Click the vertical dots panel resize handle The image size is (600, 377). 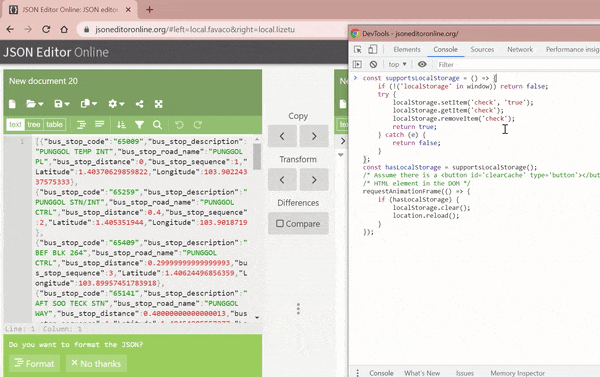click(x=298, y=308)
